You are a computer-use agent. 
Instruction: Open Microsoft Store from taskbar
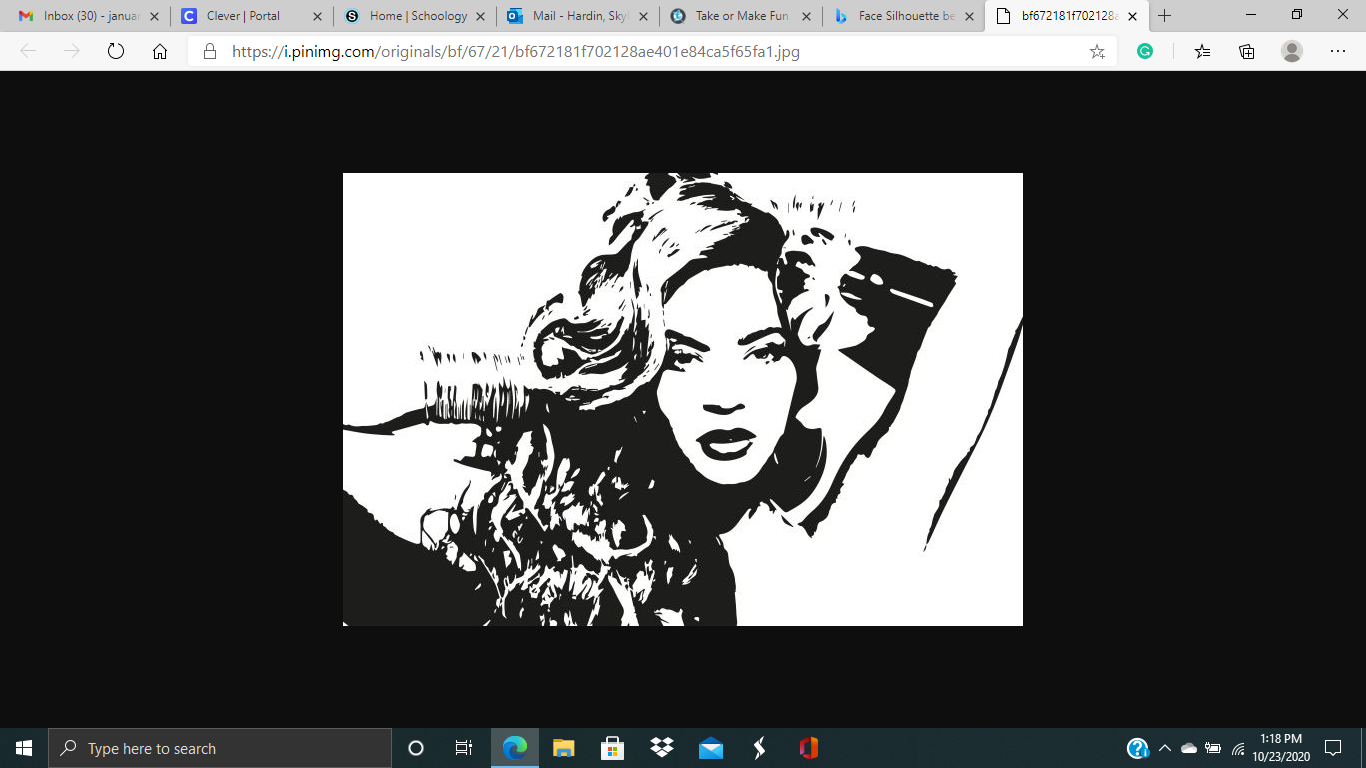612,748
